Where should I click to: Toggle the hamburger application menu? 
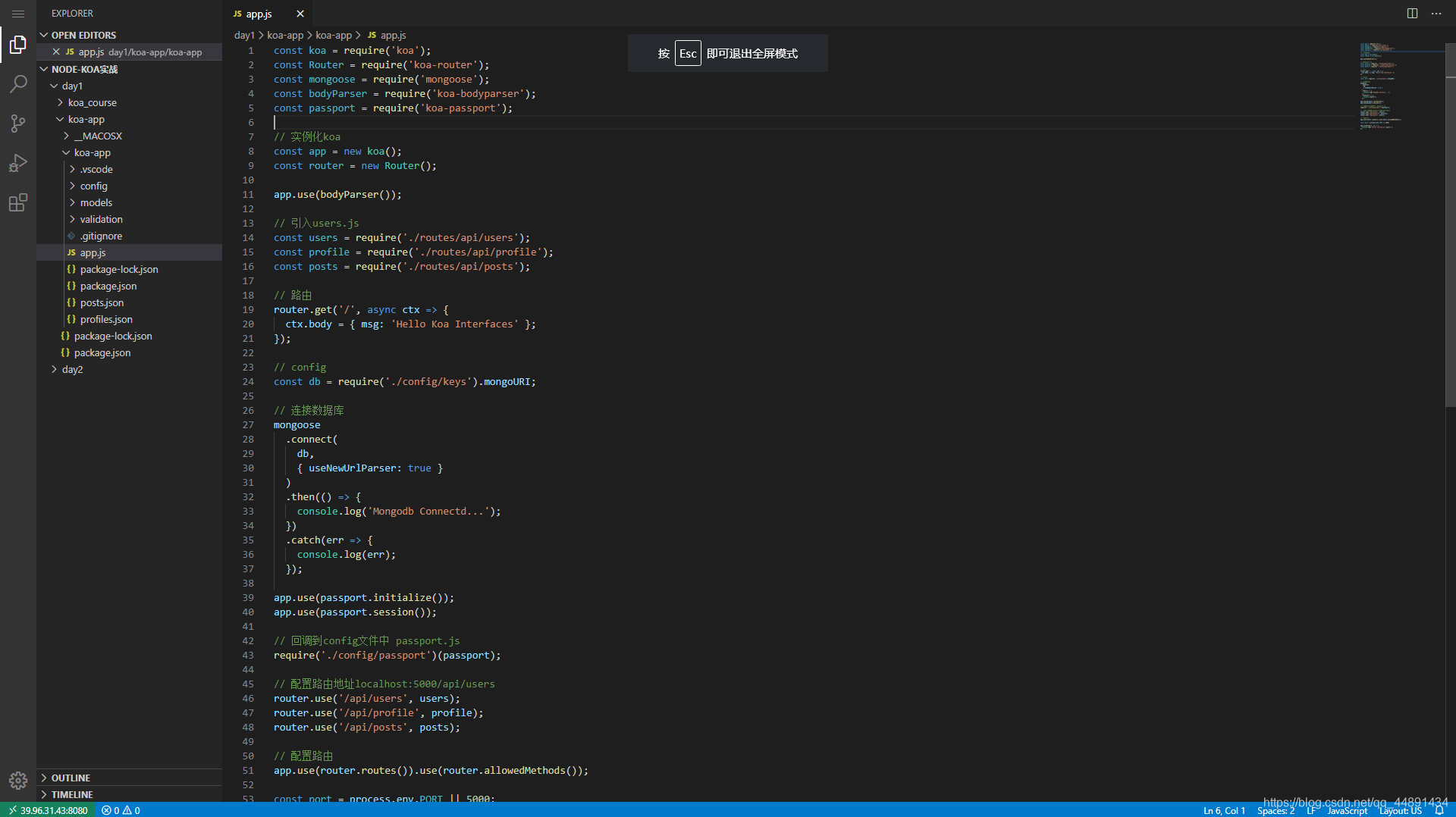18,14
